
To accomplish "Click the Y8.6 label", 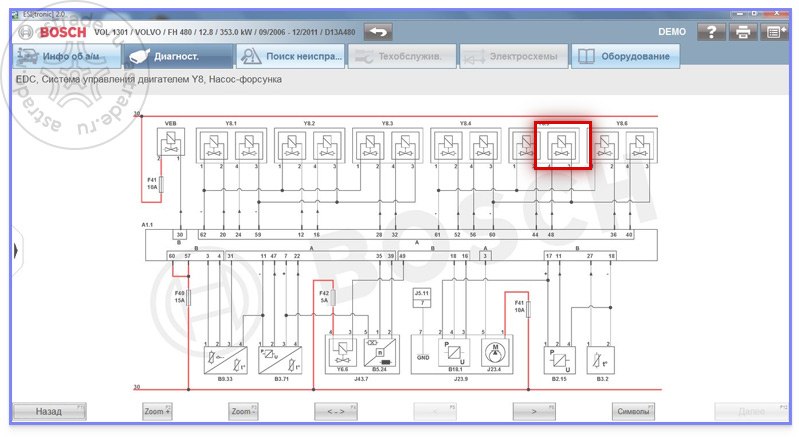I will tap(622, 123).
